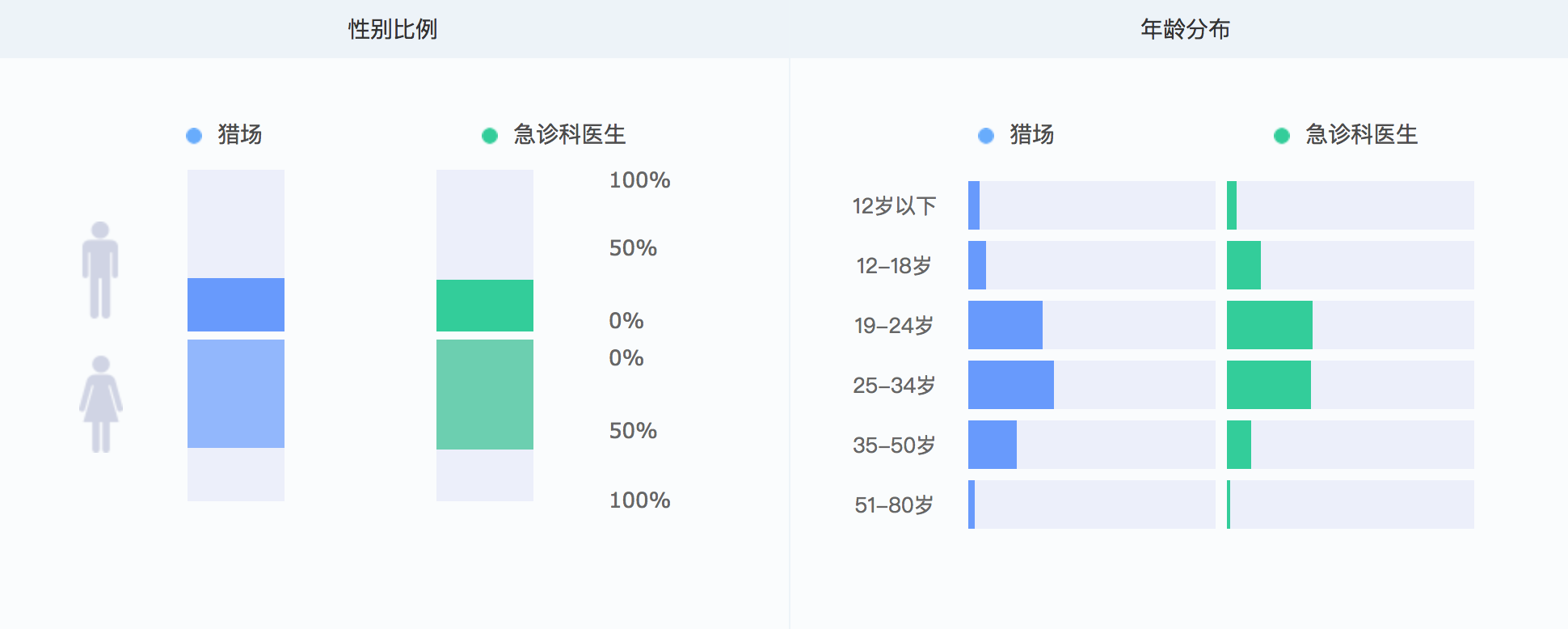Click the green 急诊科医生 bar for 25–34岁
Viewport: 1568px width, 629px height.
click(x=1269, y=385)
